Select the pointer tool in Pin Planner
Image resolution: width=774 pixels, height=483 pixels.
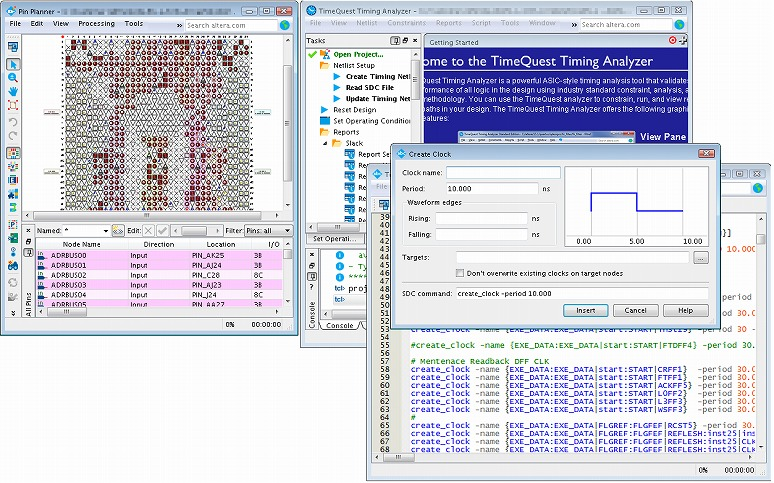13,64
